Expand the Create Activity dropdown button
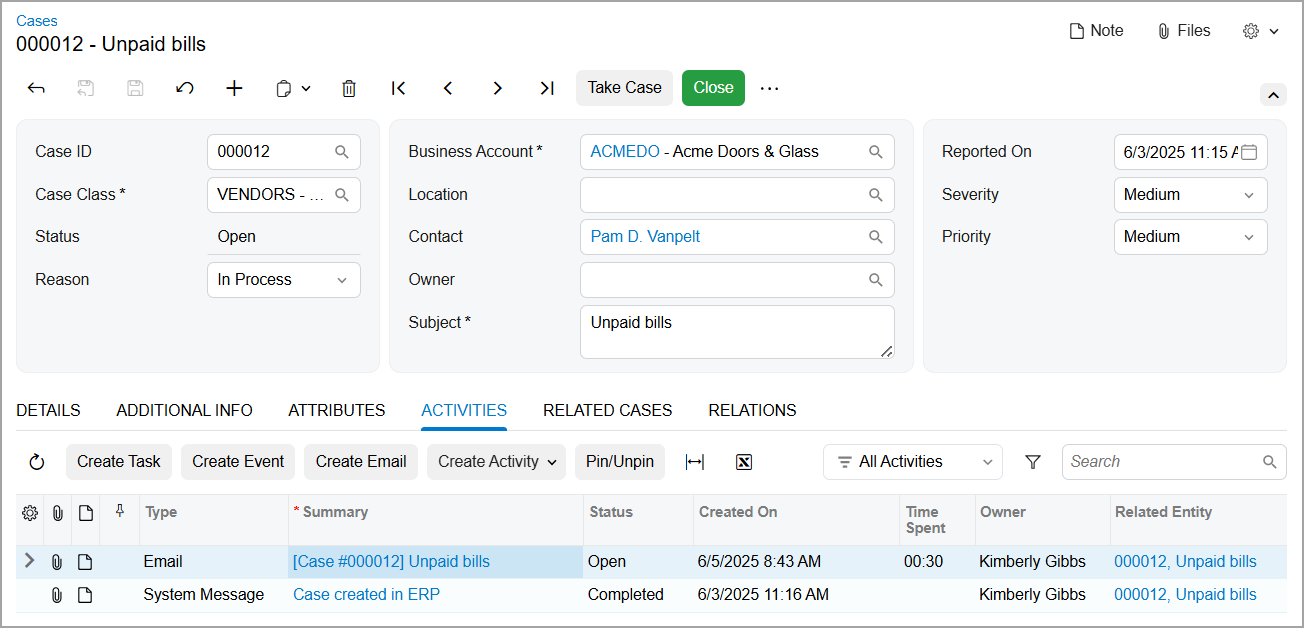This screenshot has height=628, width=1304. pos(496,462)
